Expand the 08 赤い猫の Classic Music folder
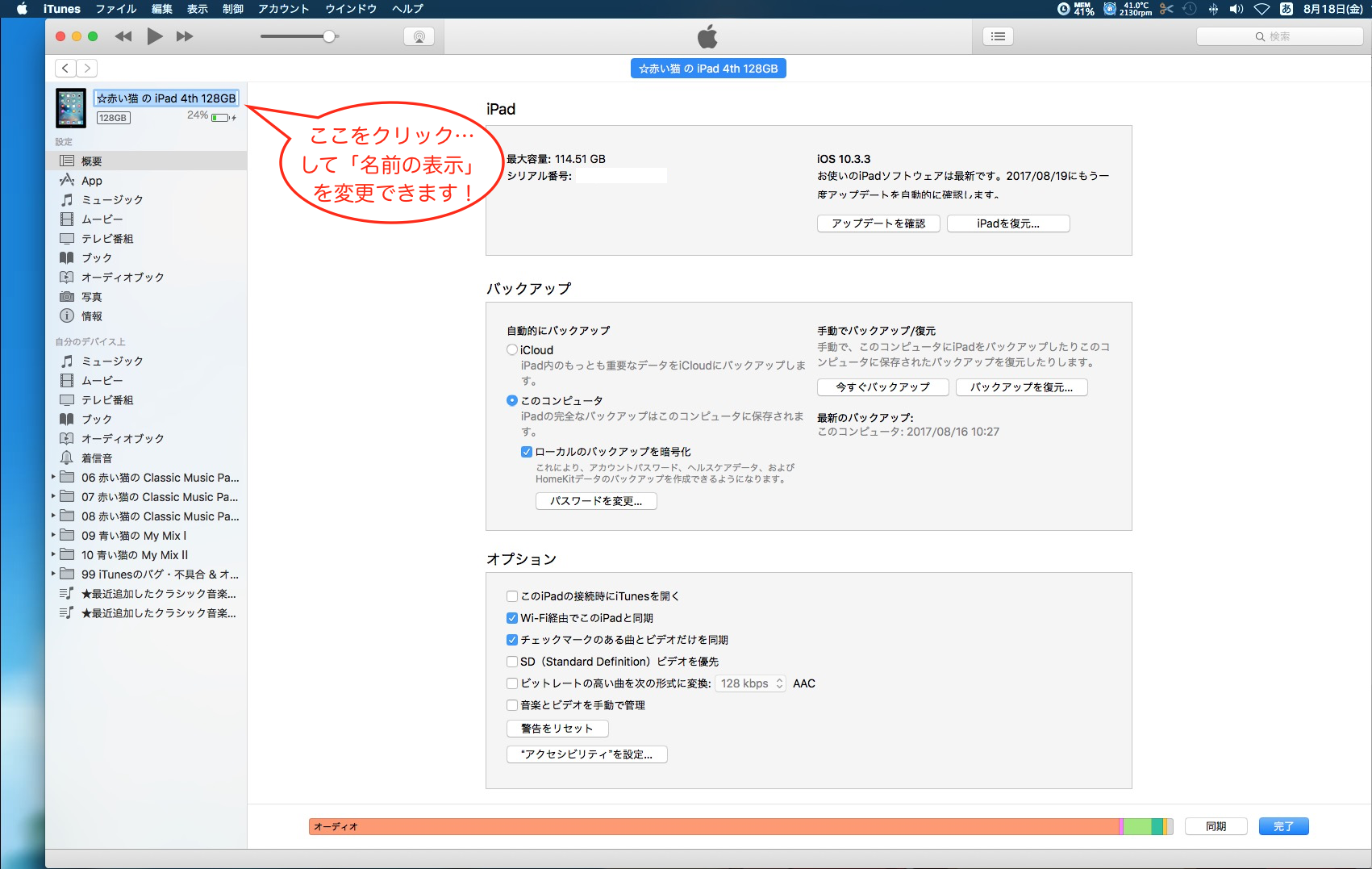Viewport: 1372px width, 869px height. [53, 516]
